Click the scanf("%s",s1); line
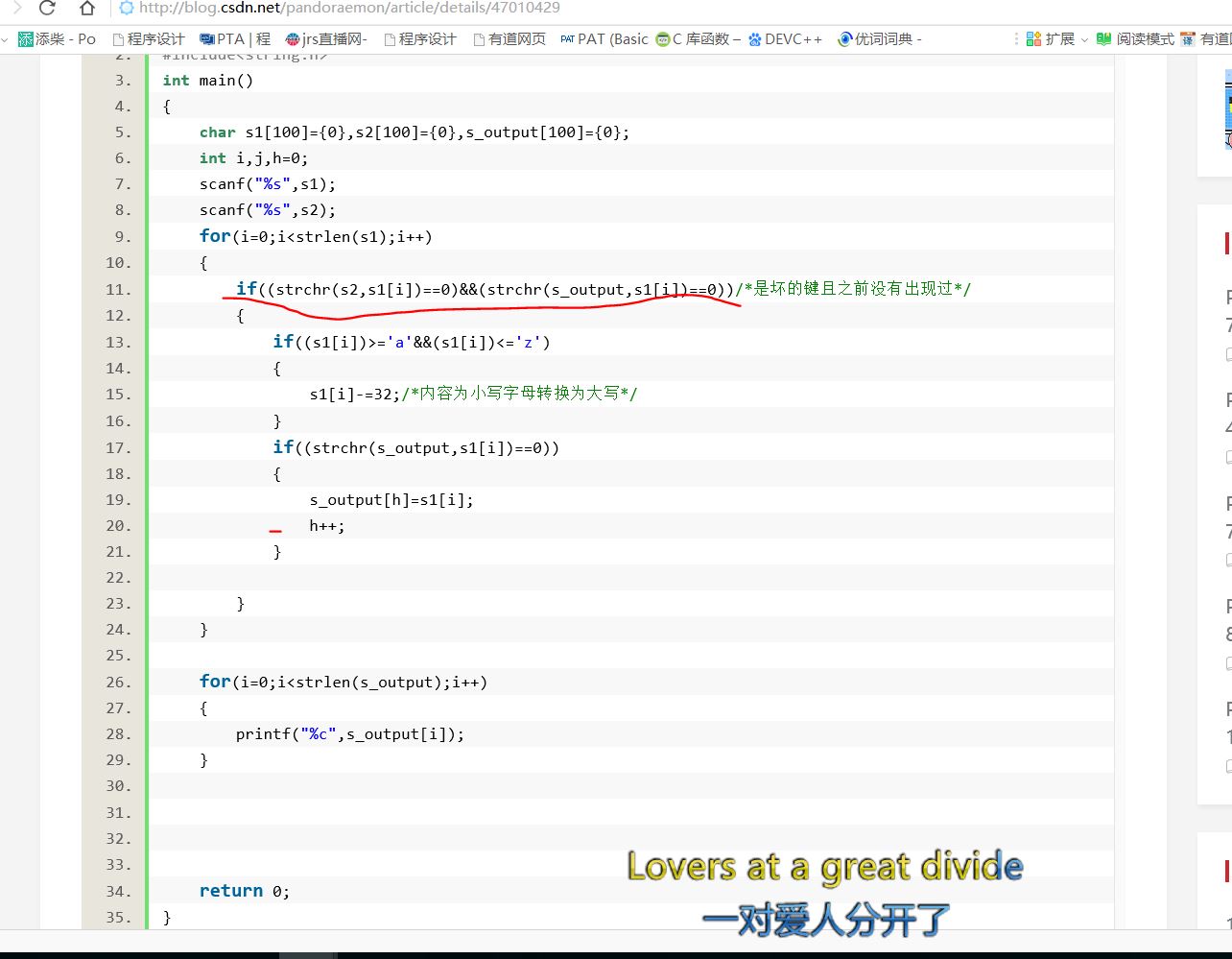 click(x=268, y=184)
